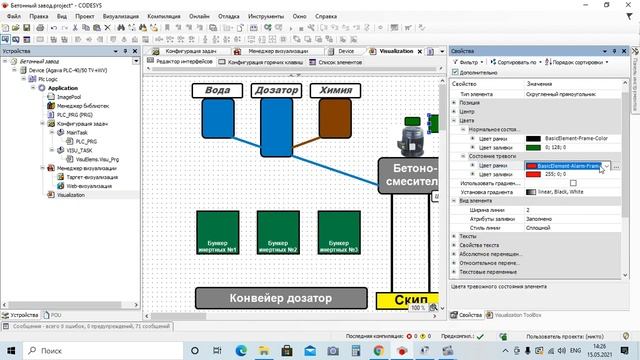The height and width of the screenshot is (360, 640).
Task: Collapse the Цвета property group
Action: (454, 120)
